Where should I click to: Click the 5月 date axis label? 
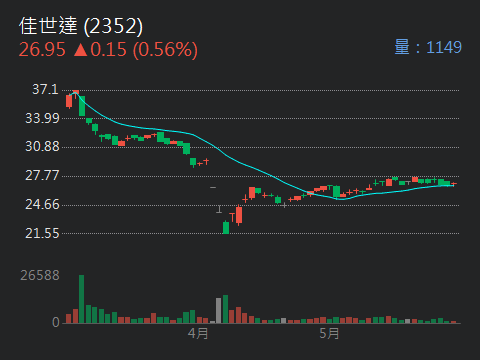[x=329, y=333]
